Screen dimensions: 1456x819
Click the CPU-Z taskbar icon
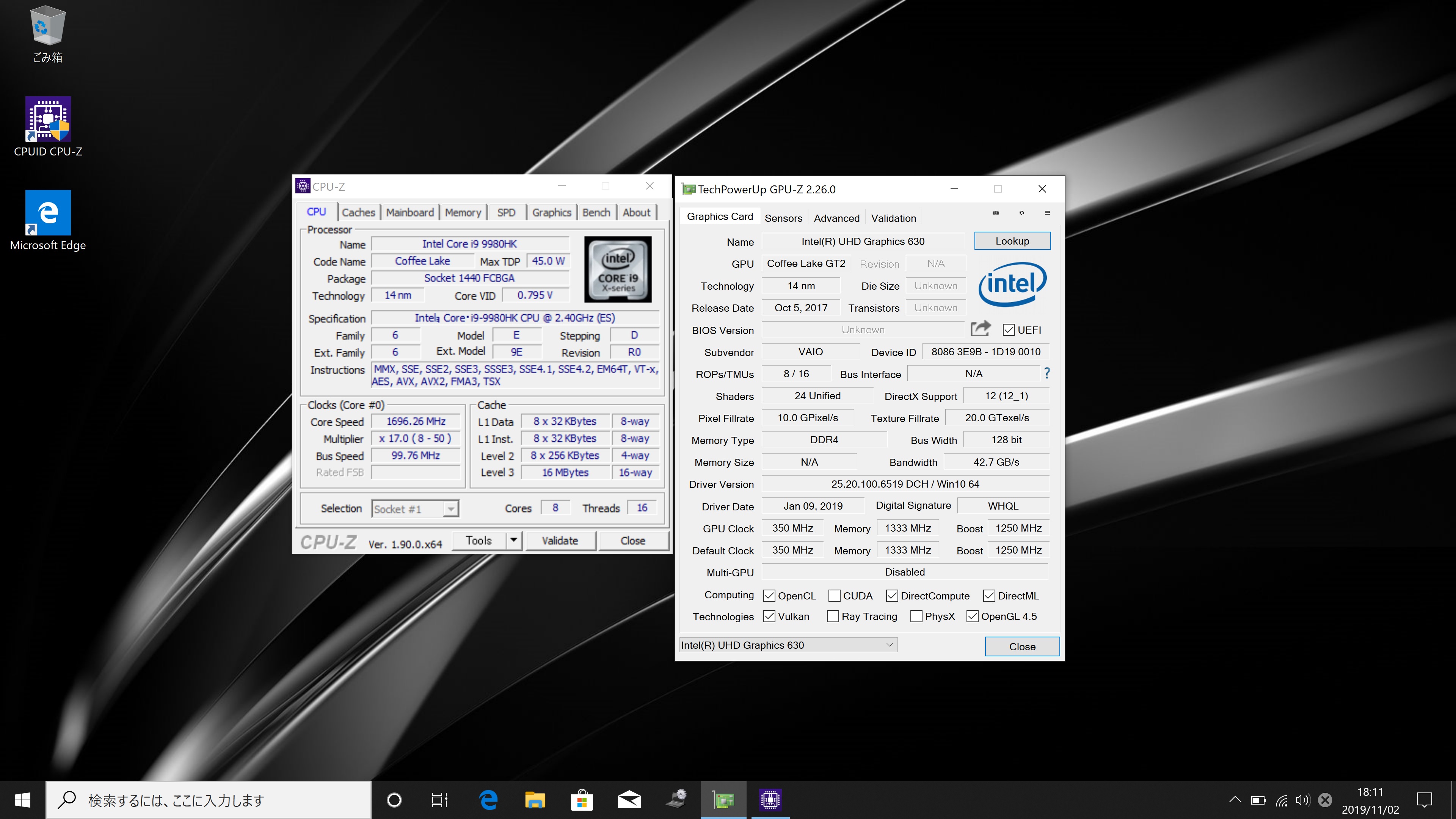pyautogui.click(x=770, y=800)
